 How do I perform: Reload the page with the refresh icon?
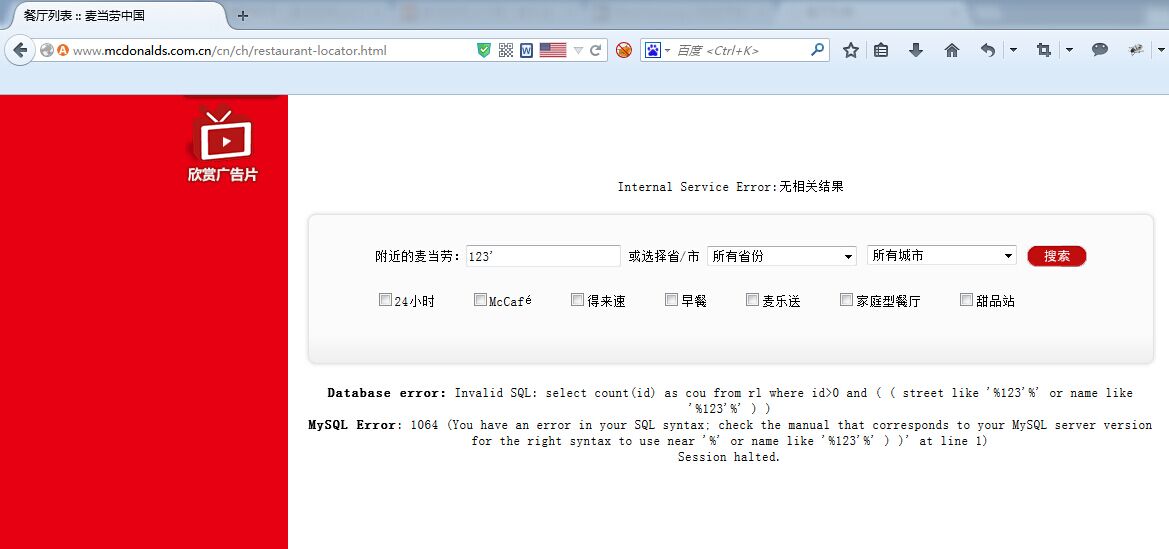(x=595, y=50)
